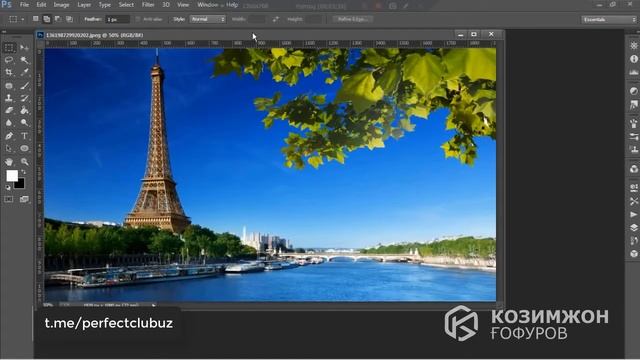
Task: Swap foreground and background colors
Action: pyautogui.click(x=23, y=172)
